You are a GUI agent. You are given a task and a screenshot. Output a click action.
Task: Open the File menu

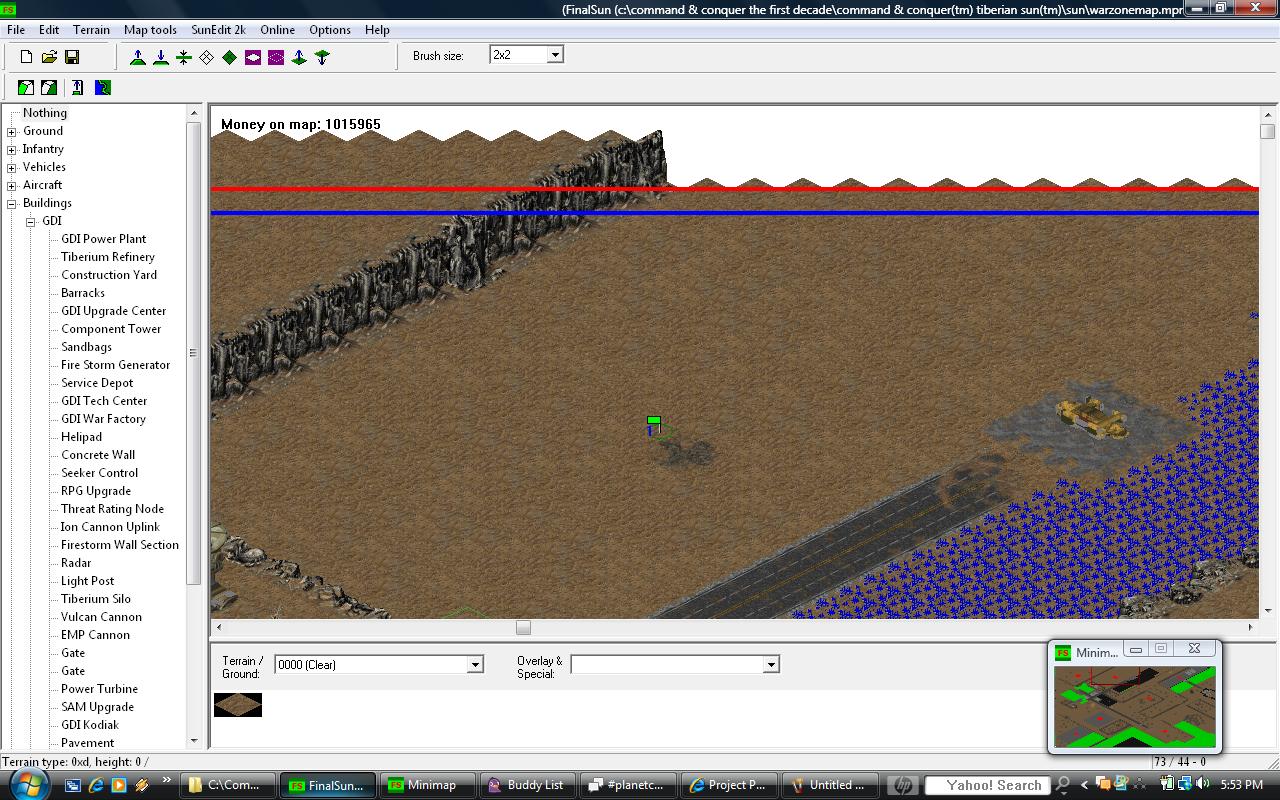[16, 30]
